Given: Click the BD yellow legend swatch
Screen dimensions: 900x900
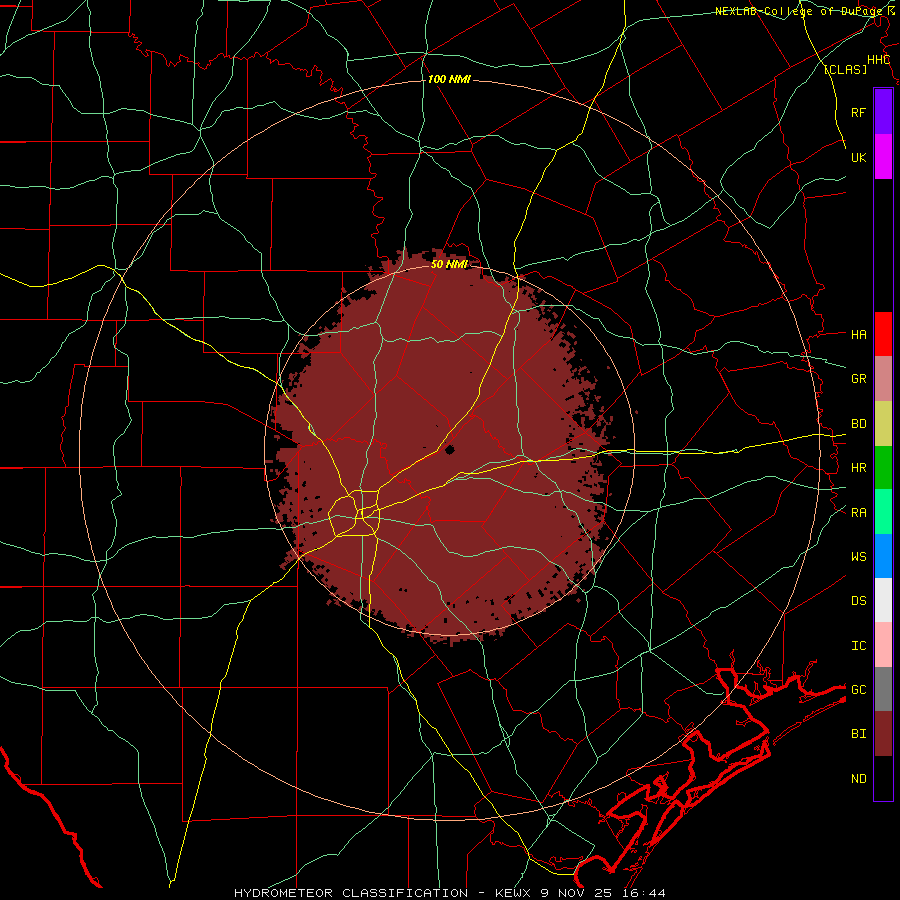Looking at the screenshot, I should tap(883, 424).
